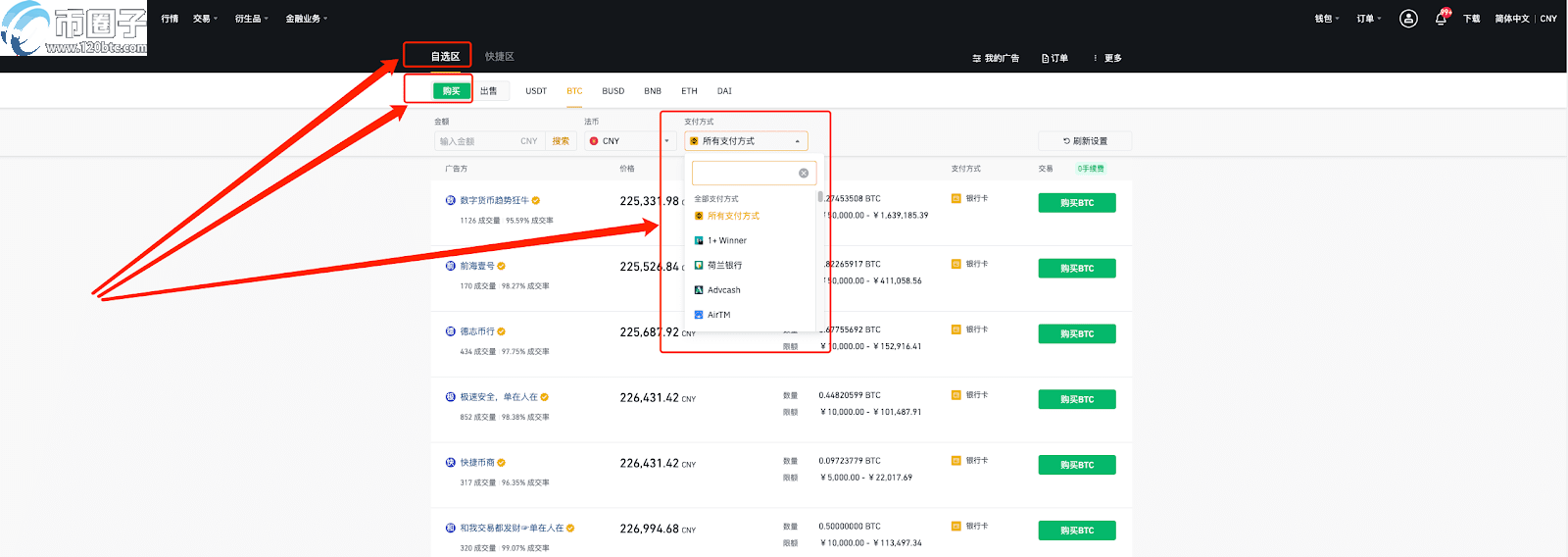Click avatar icon of 快捷币商
The width and height of the screenshot is (1568, 557).
(451, 462)
